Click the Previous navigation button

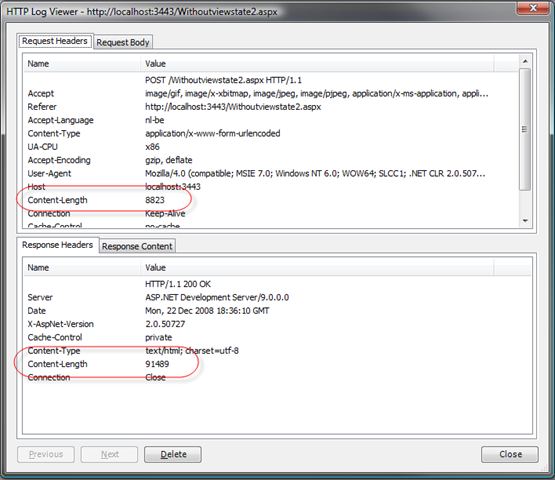pos(46,454)
